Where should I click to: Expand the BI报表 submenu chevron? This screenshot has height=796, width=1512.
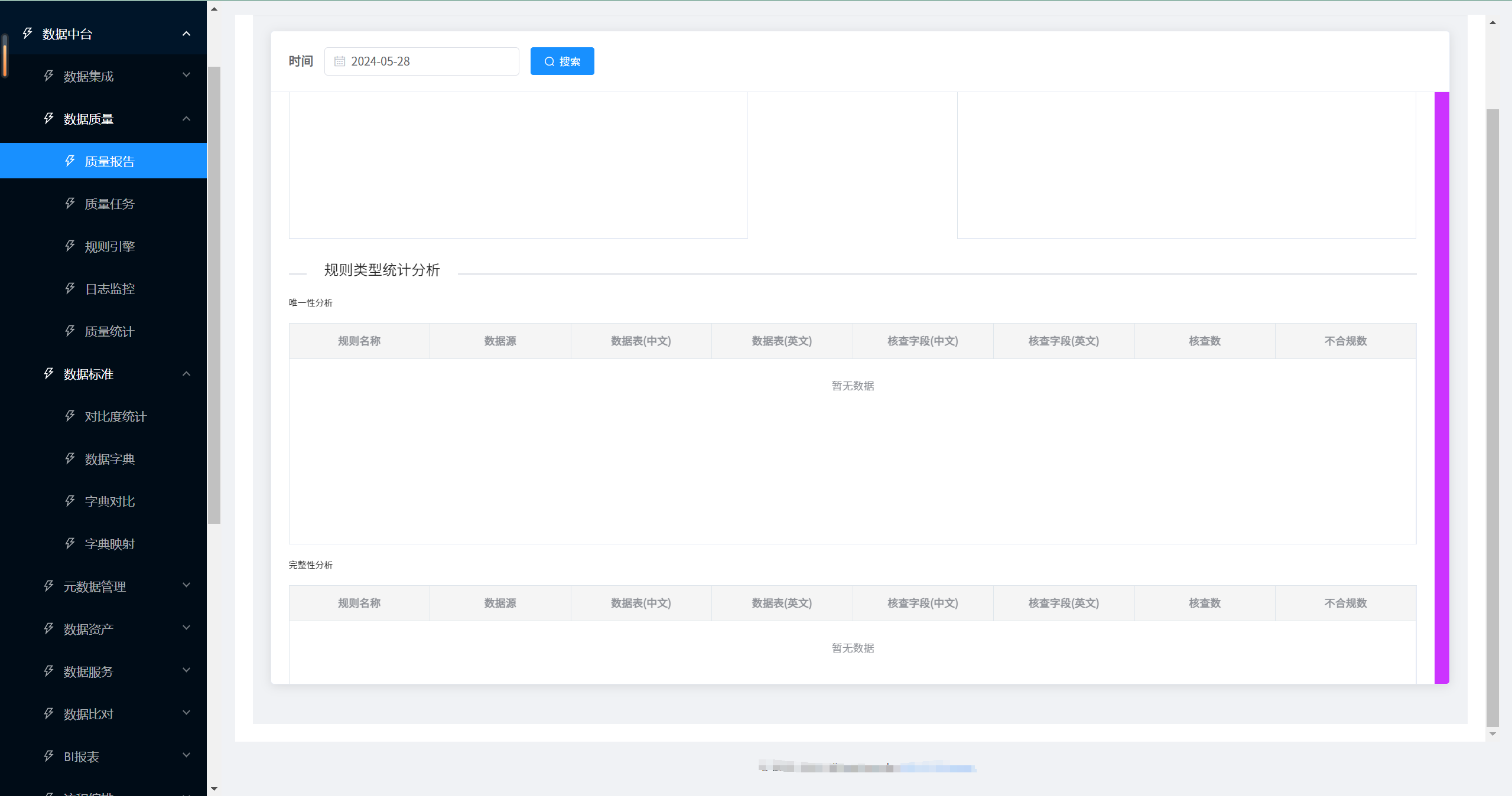(x=186, y=755)
